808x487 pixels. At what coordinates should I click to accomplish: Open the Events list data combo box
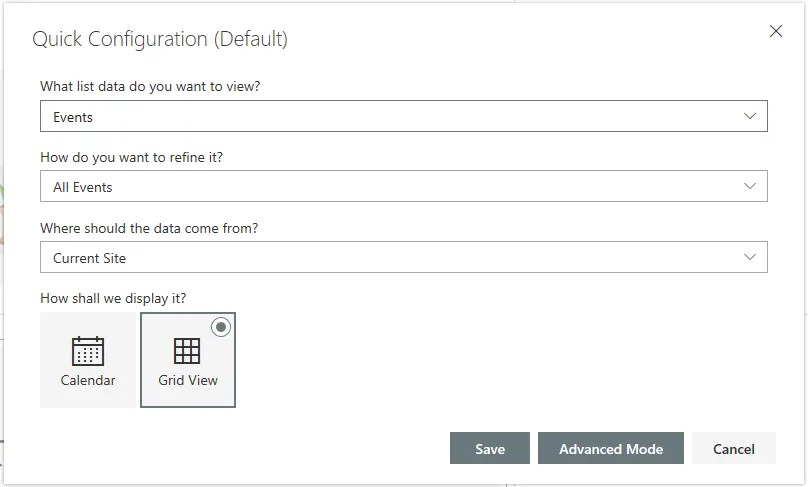coord(403,116)
